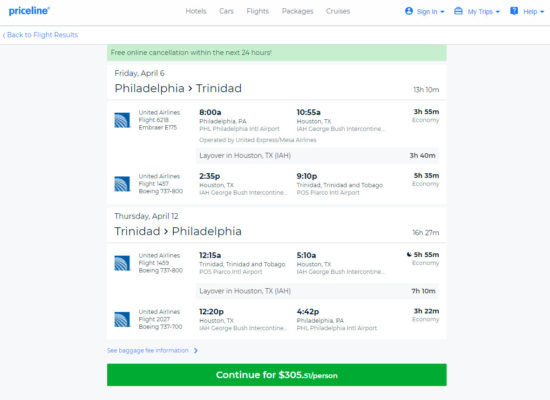Image resolution: width=550 pixels, height=400 pixels.
Task: Click the My Trips suitcase icon
Action: tap(458, 11)
